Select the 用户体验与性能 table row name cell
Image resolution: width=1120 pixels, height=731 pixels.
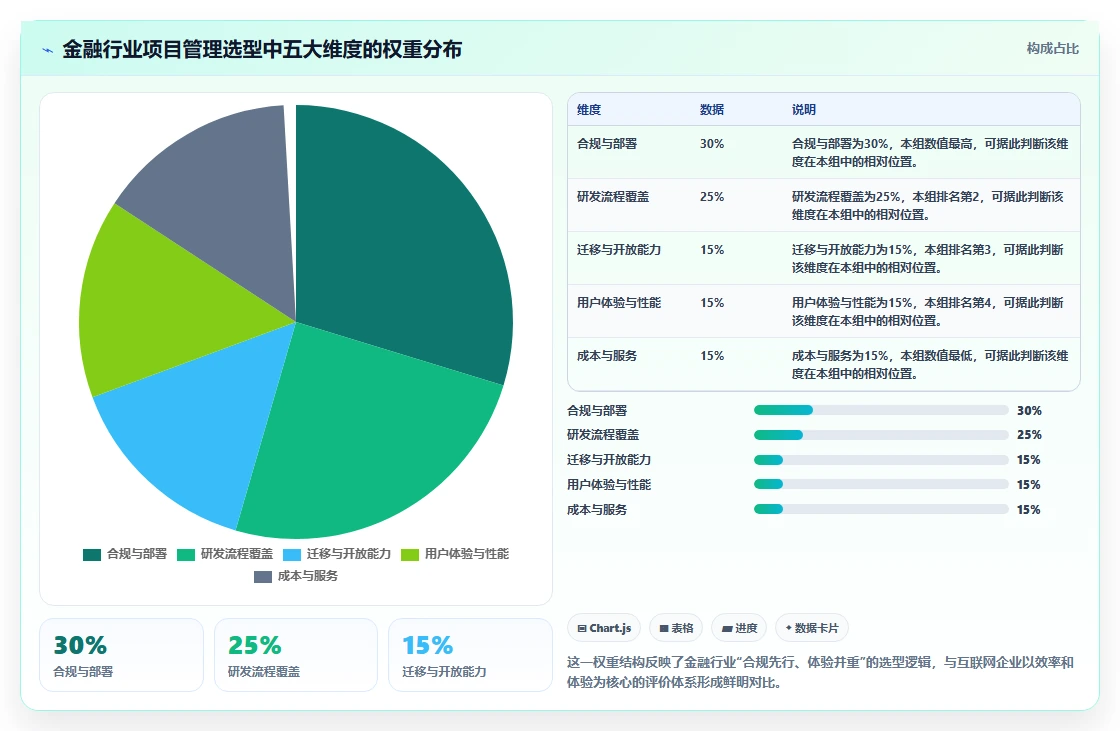pyautogui.click(x=619, y=302)
